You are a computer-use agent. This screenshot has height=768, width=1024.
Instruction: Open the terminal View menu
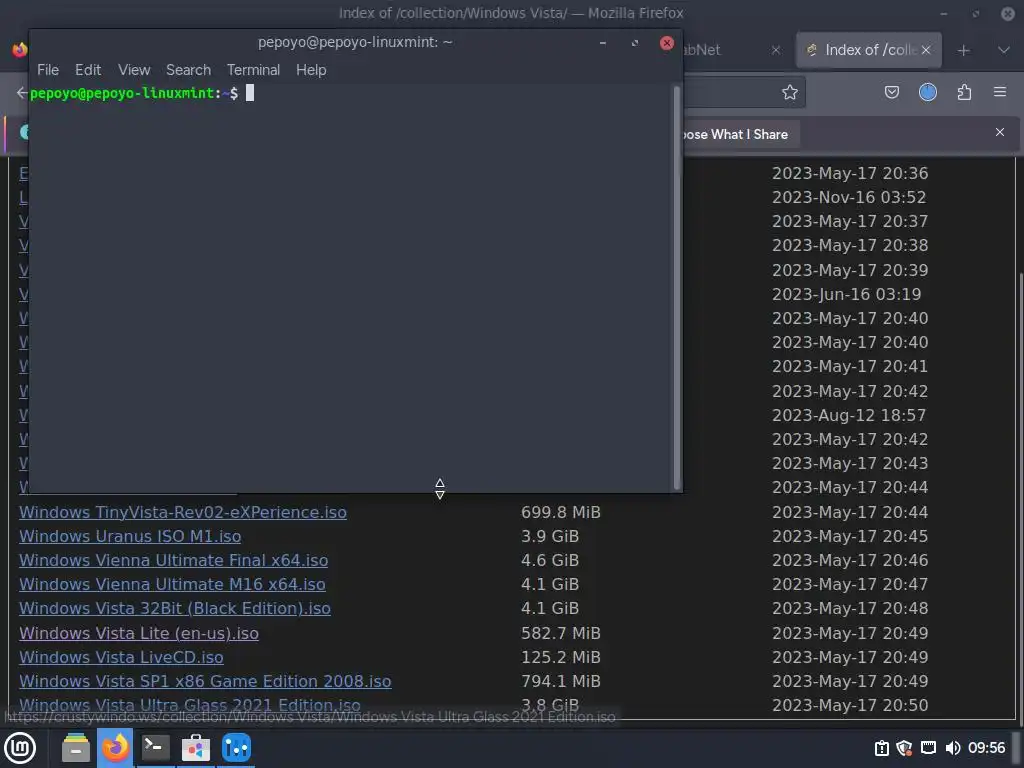click(134, 70)
